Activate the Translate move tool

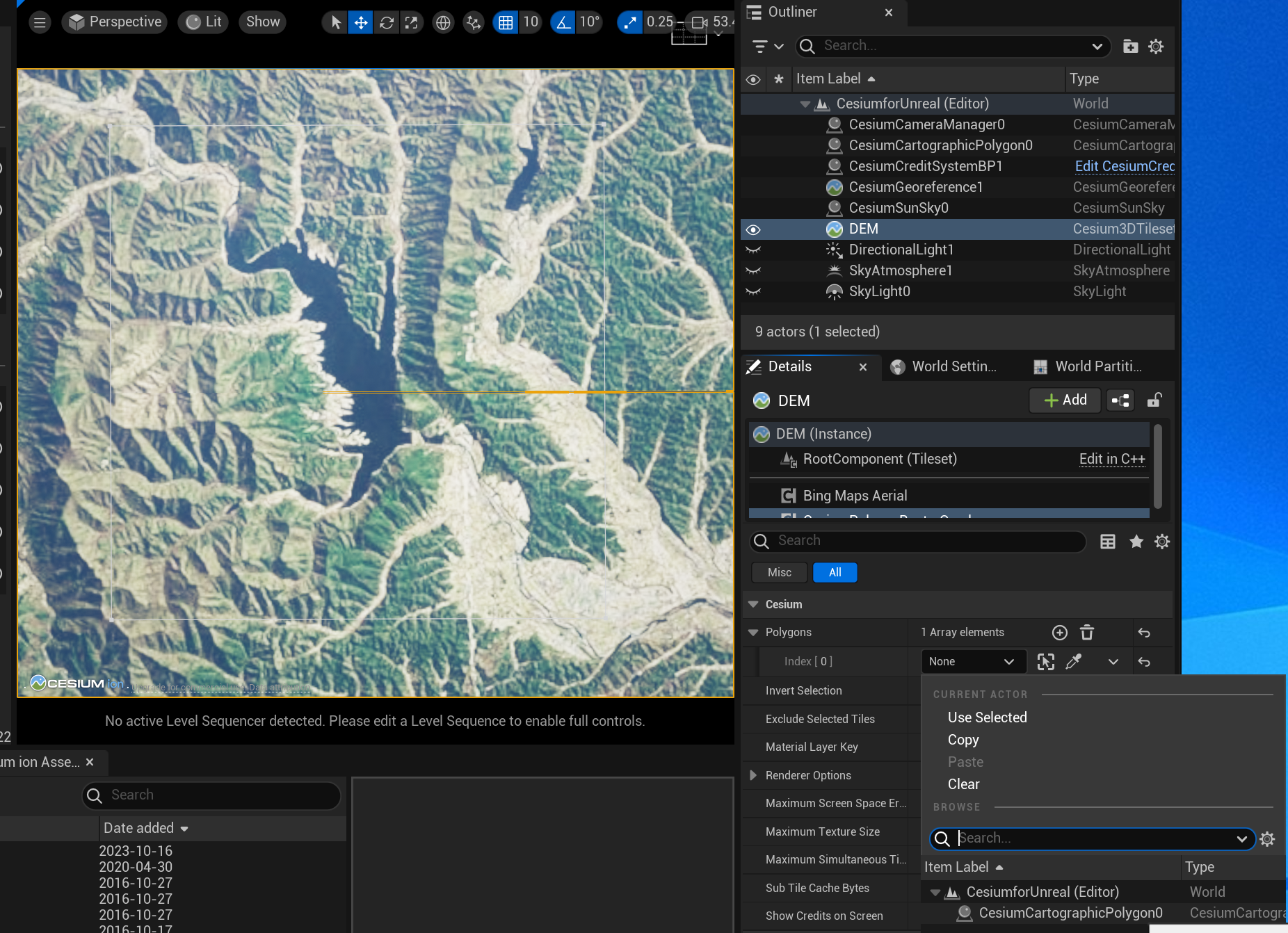pyautogui.click(x=361, y=22)
